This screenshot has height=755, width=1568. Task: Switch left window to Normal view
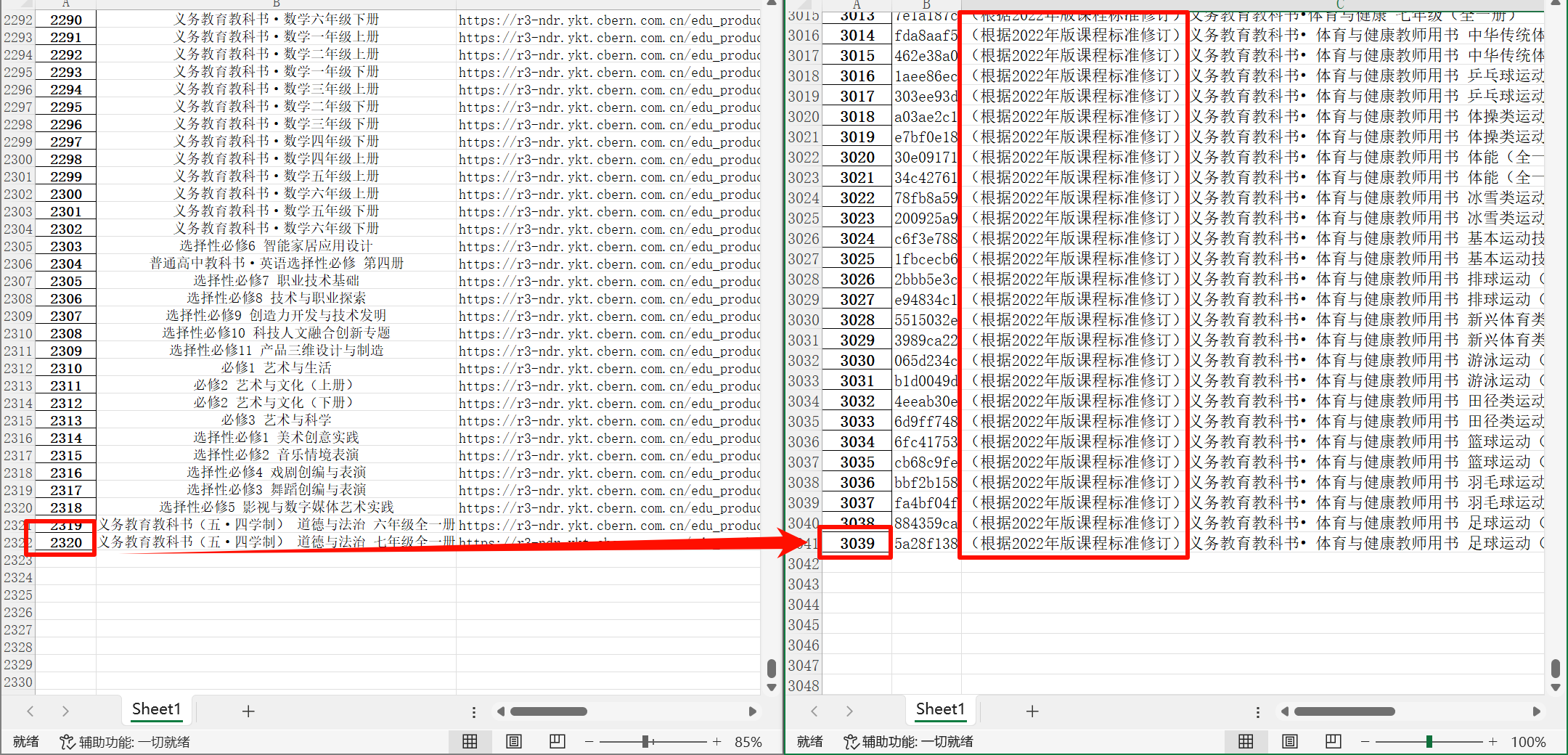[x=470, y=741]
